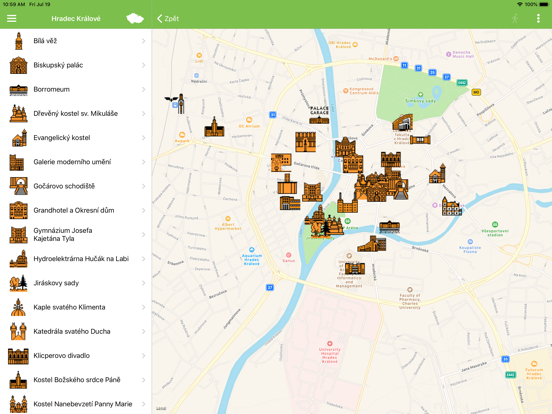
Task: Select Hydroelektrárna Hučák na Labi entry
Action: point(76,259)
